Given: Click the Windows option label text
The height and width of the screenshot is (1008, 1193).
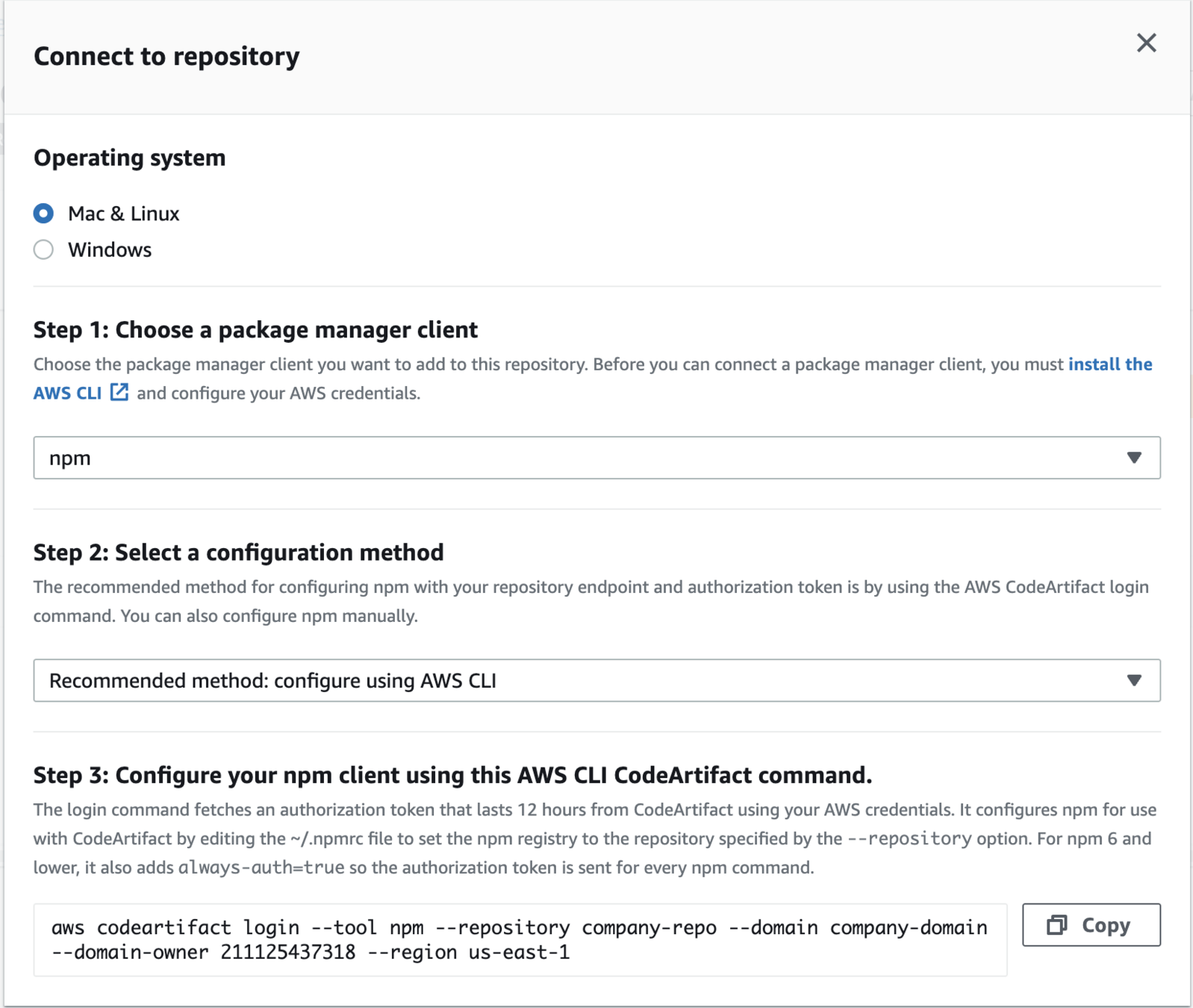Looking at the screenshot, I should [x=110, y=249].
